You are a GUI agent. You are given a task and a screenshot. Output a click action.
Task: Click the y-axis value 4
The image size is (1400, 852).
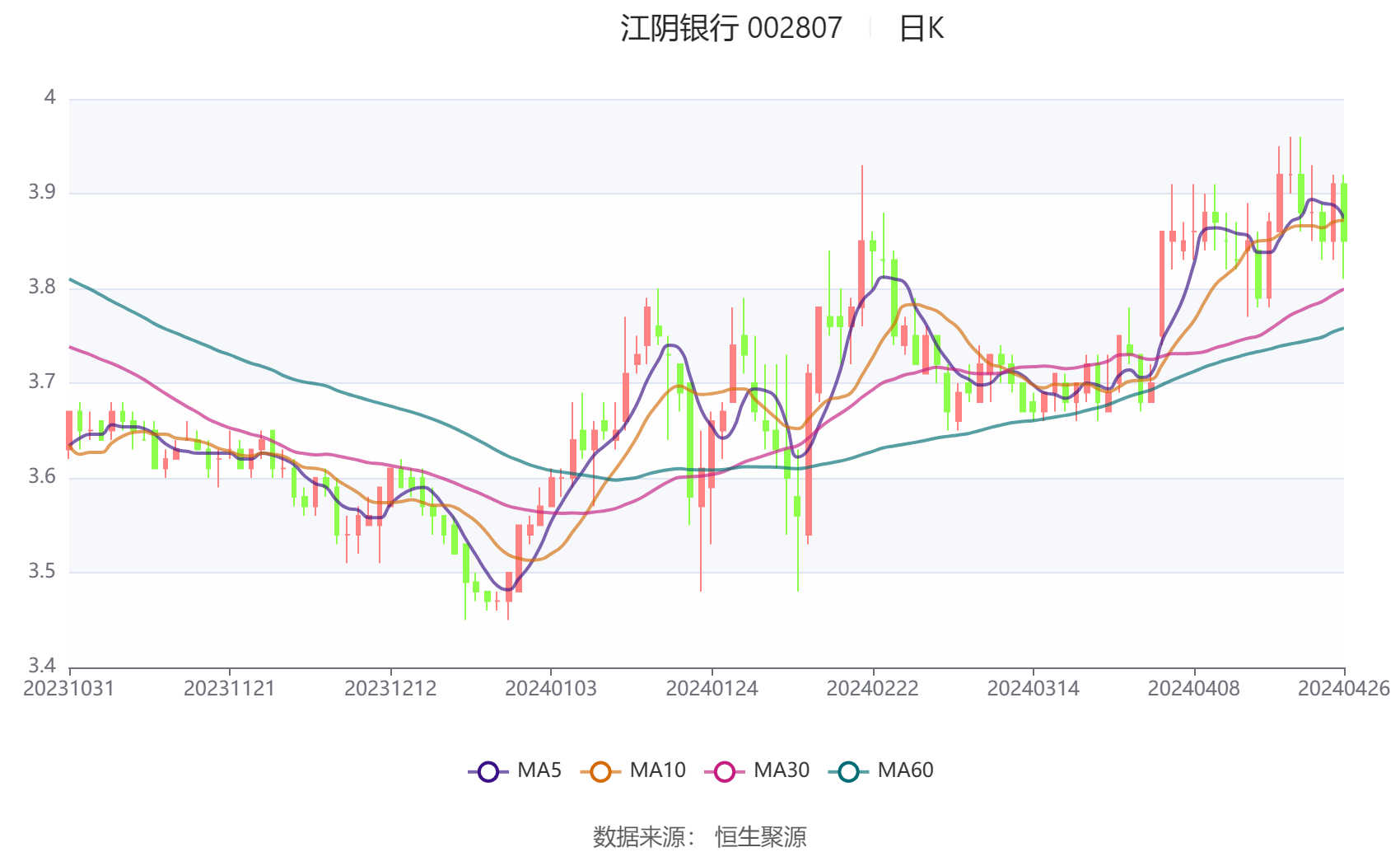[x=49, y=98]
